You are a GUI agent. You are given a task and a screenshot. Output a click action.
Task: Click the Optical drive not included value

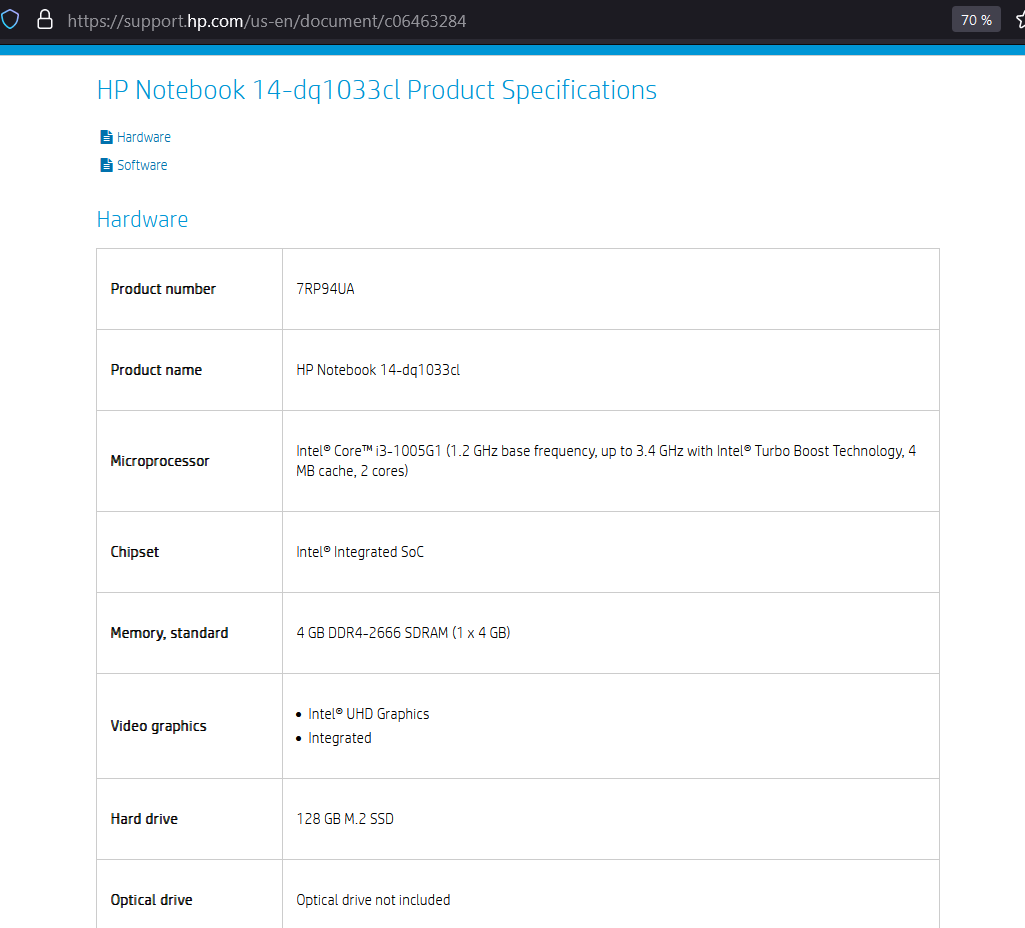(373, 900)
